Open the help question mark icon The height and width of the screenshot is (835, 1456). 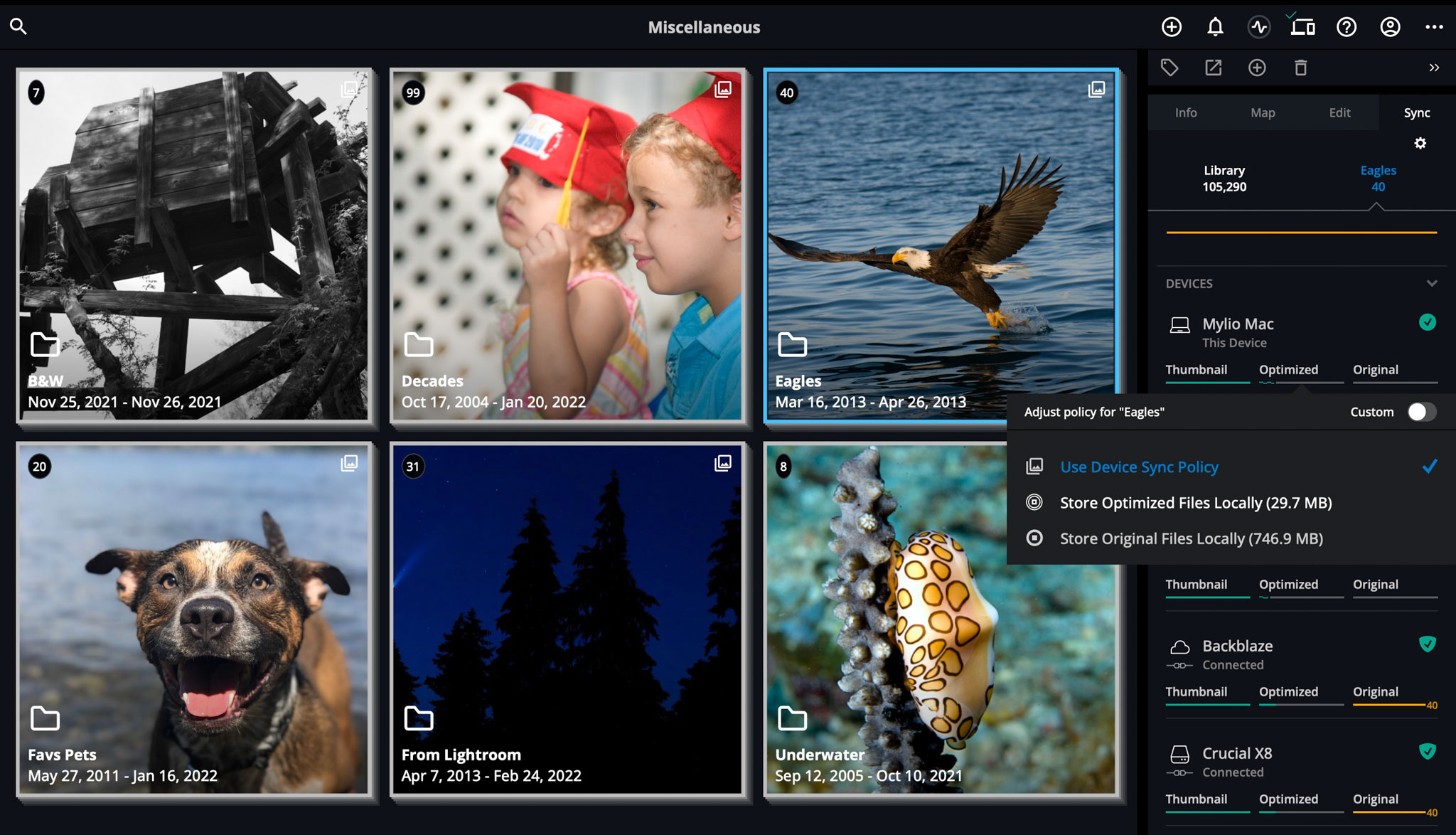point(1347,27)
